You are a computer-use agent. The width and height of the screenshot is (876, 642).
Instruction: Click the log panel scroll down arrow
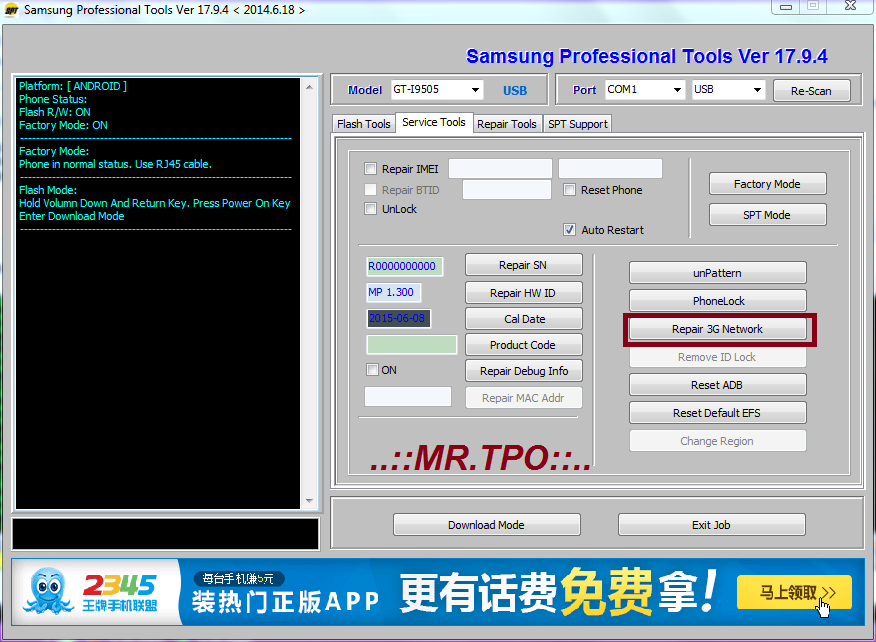click(310, 501)
